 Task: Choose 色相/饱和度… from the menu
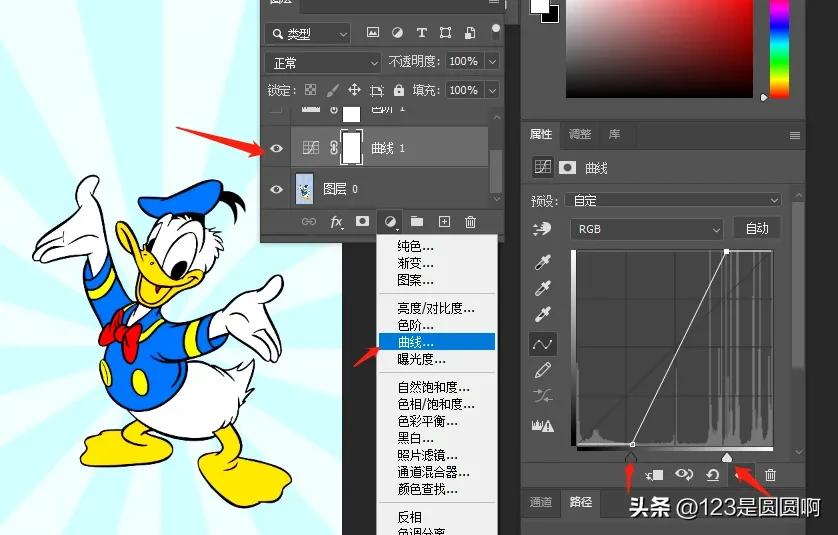pos(436,404)
